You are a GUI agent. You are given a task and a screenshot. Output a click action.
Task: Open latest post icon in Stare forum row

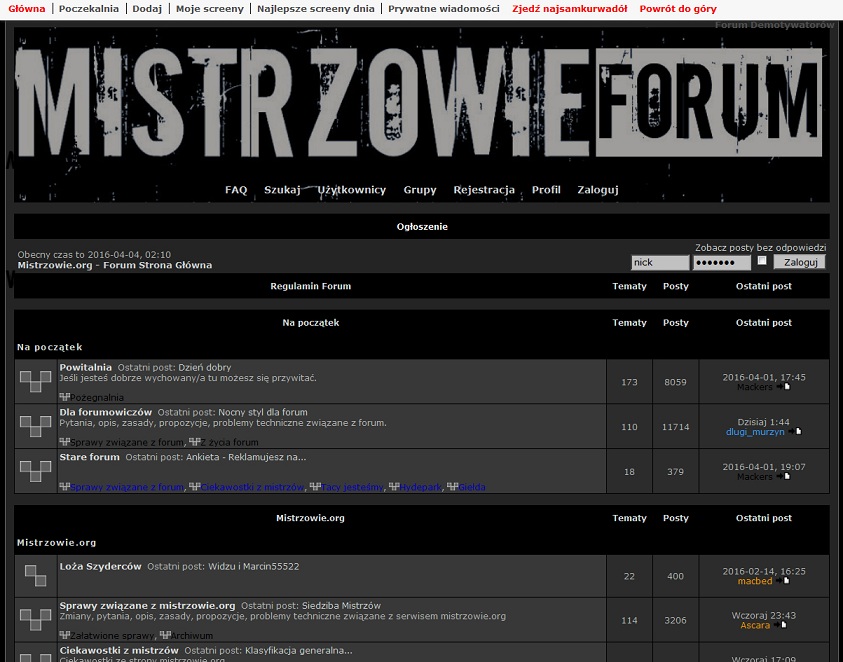pyautogui.click(x=783, y=476)
